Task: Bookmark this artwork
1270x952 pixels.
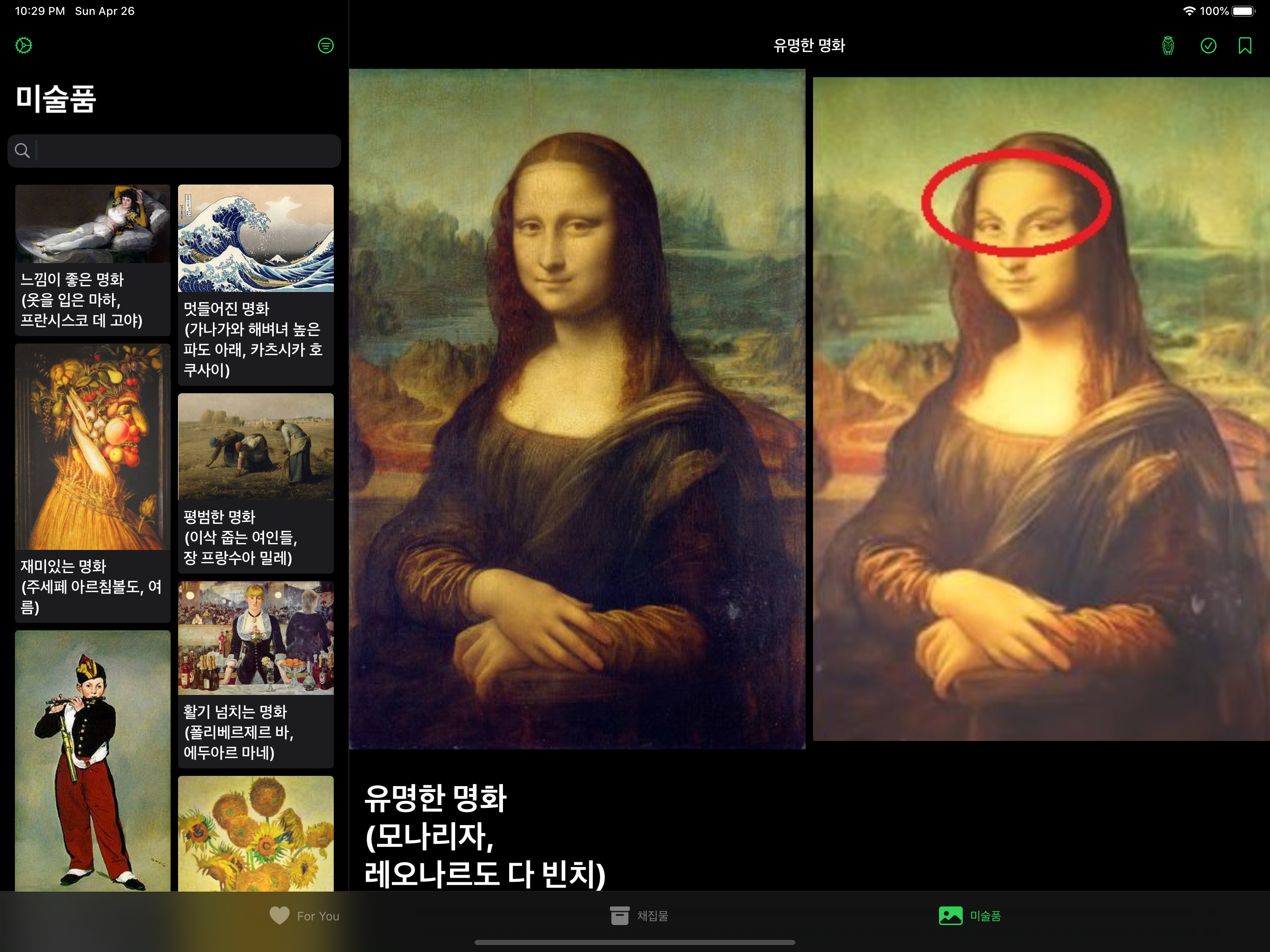Action: pyautogui.click(x=1245, y=46)
